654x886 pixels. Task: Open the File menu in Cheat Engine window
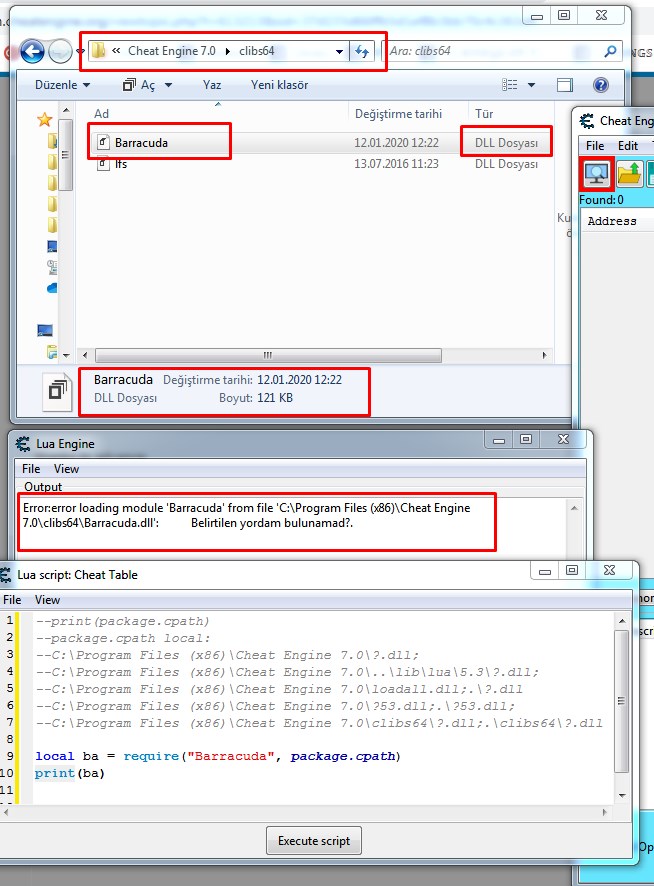pos(595,146)
